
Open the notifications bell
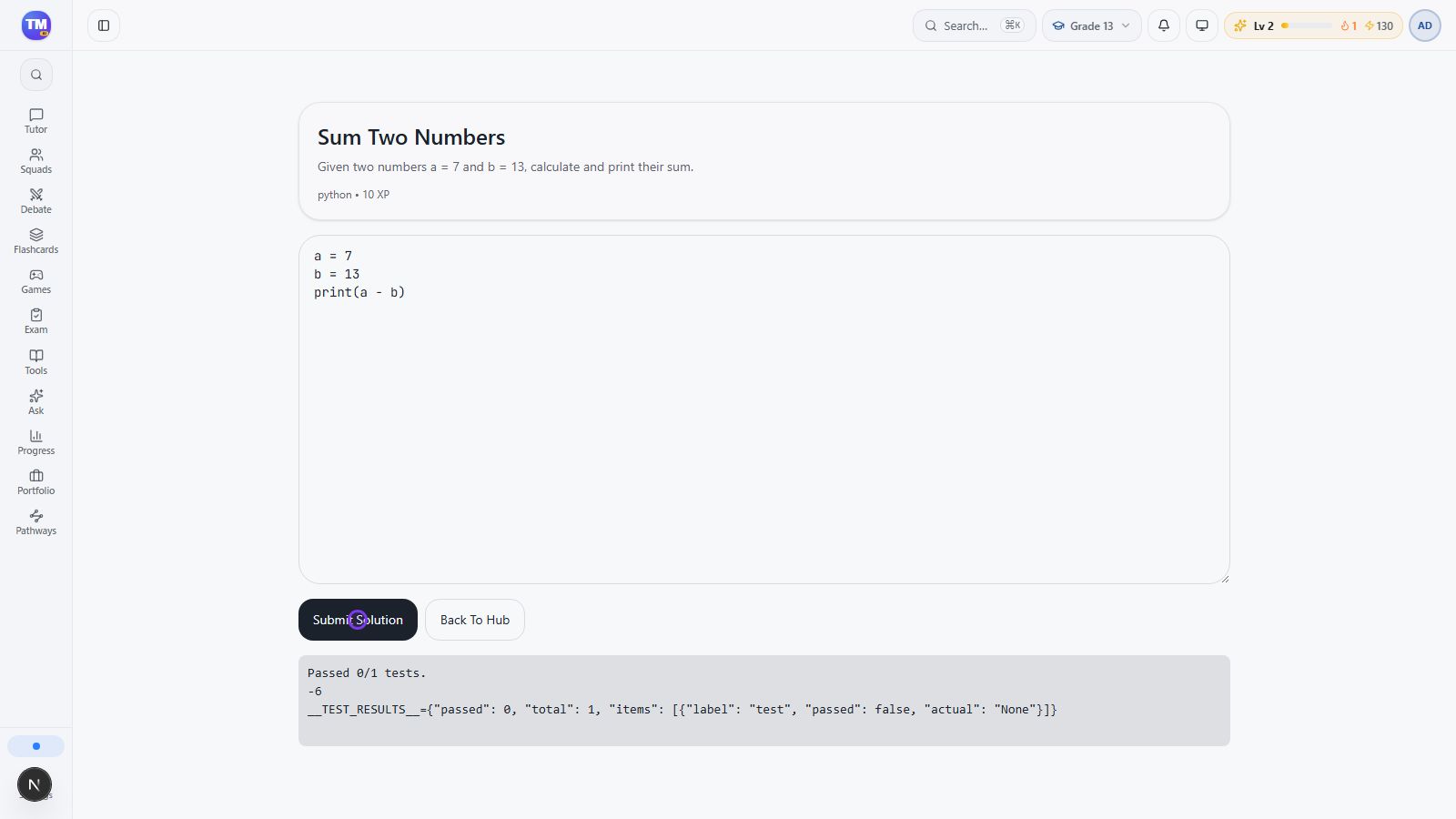coord(1164,25)
